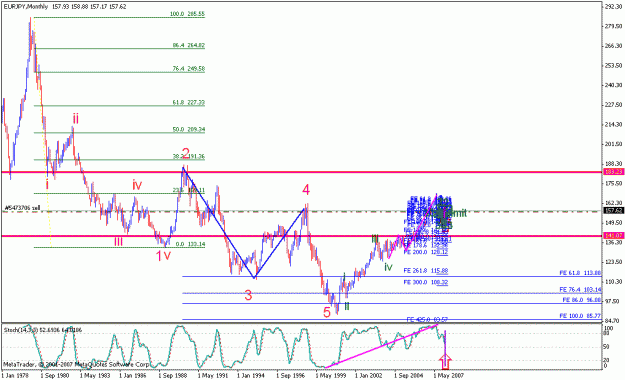Screen dimensions: 625x380
Task: Click the 1 Jan 1994 date marker
Action: pyautogui.click(x=251, y=376)
